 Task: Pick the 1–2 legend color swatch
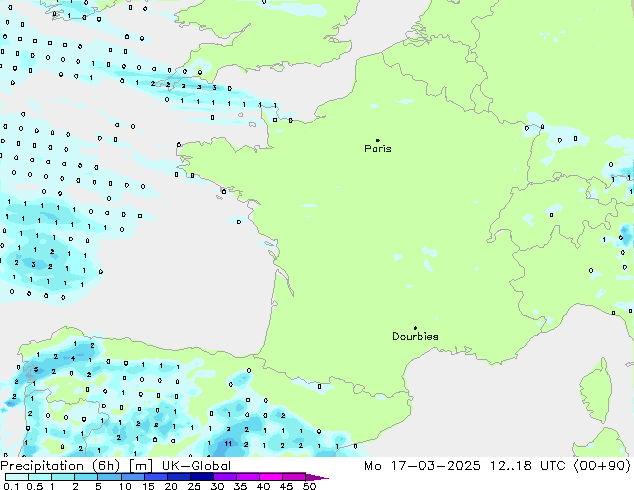(x=63, y=477)
